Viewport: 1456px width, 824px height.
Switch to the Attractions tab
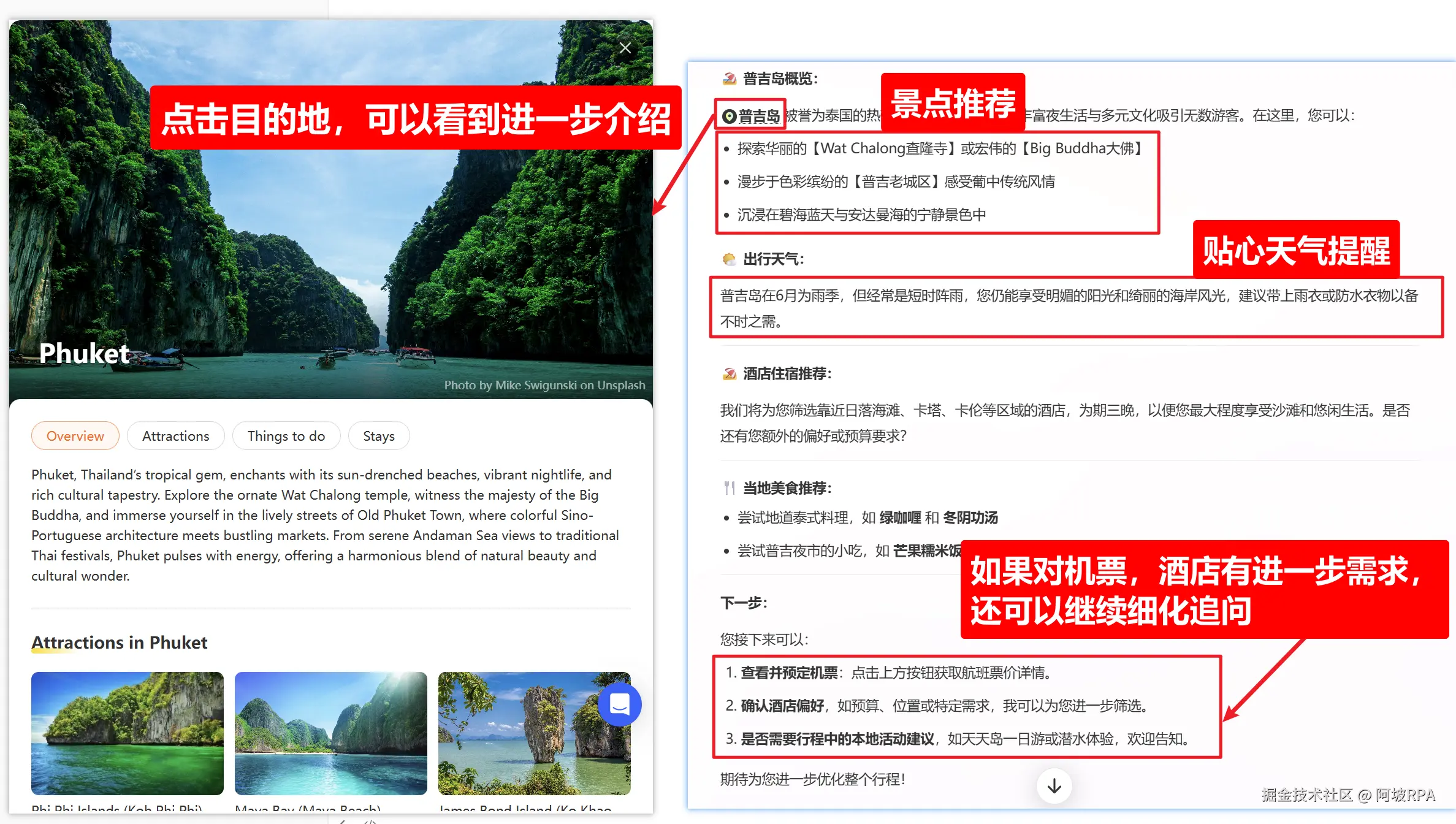pos(175,436)
